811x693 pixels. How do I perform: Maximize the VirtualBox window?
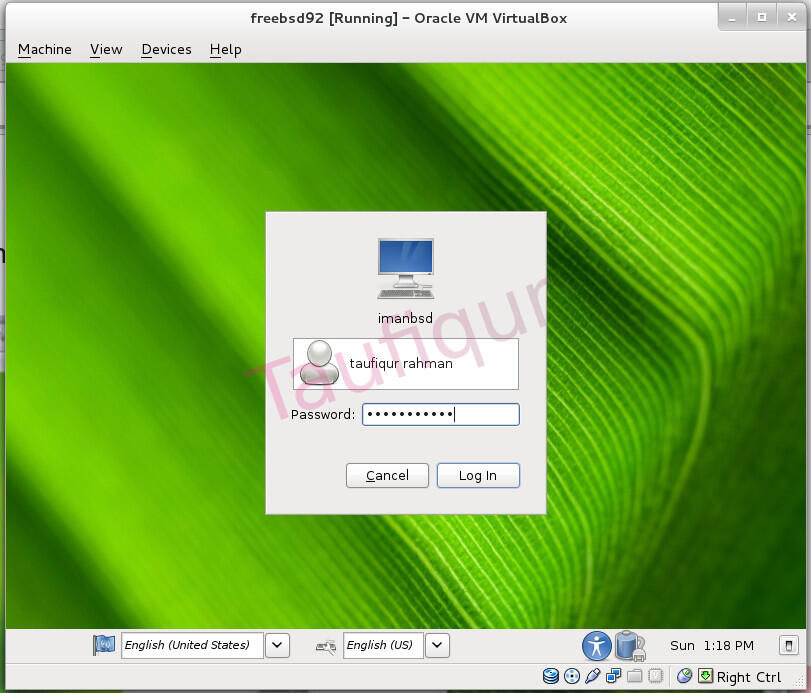click(x=762, y=18)
